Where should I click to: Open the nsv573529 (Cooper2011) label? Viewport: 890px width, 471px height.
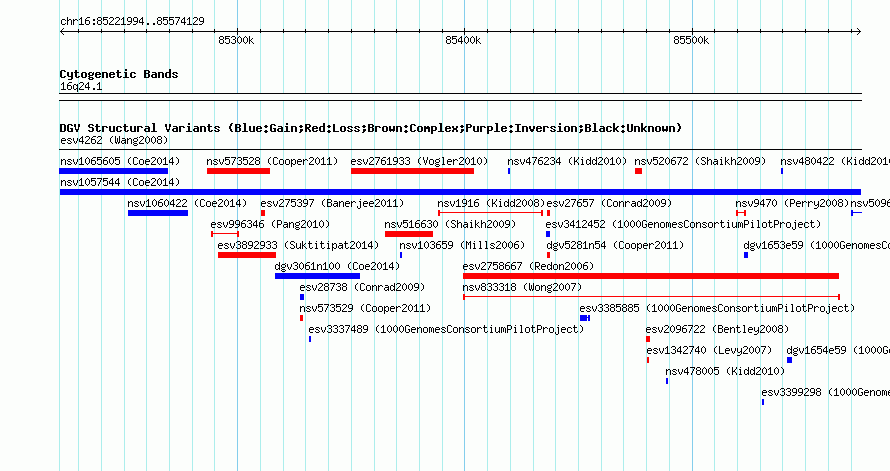[366, 308]
